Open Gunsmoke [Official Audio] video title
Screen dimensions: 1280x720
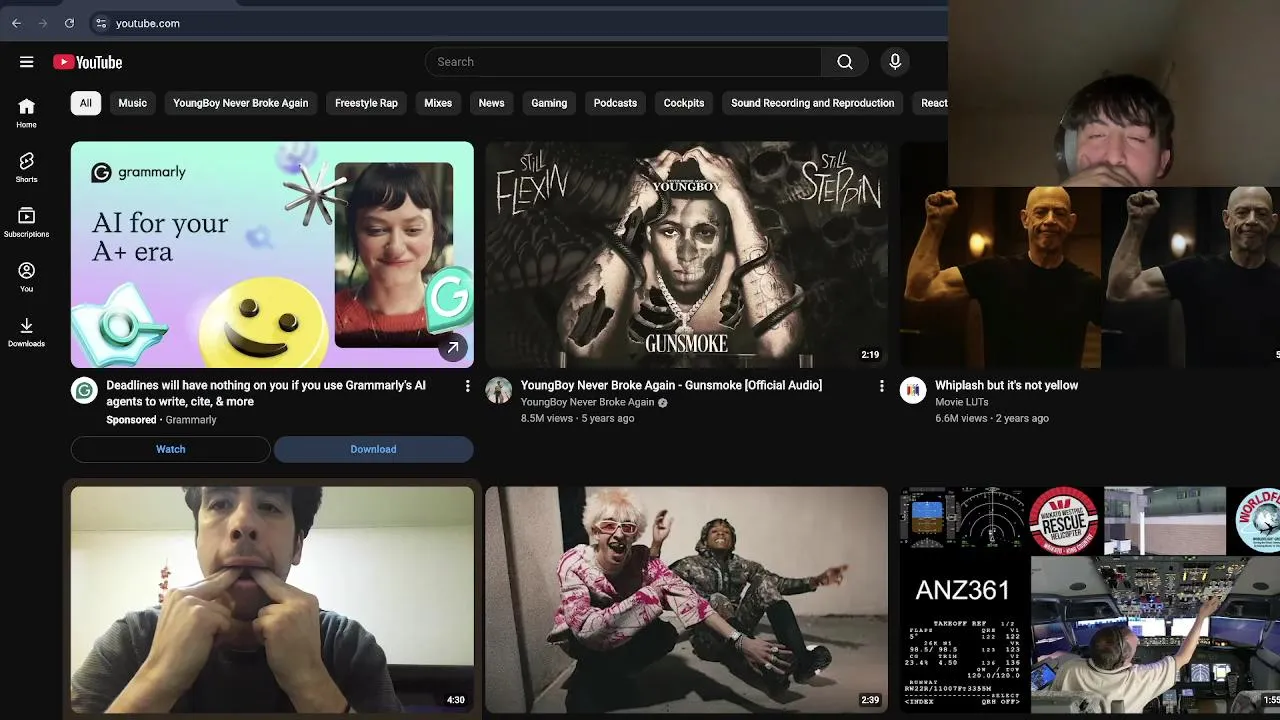pos(671,385)
